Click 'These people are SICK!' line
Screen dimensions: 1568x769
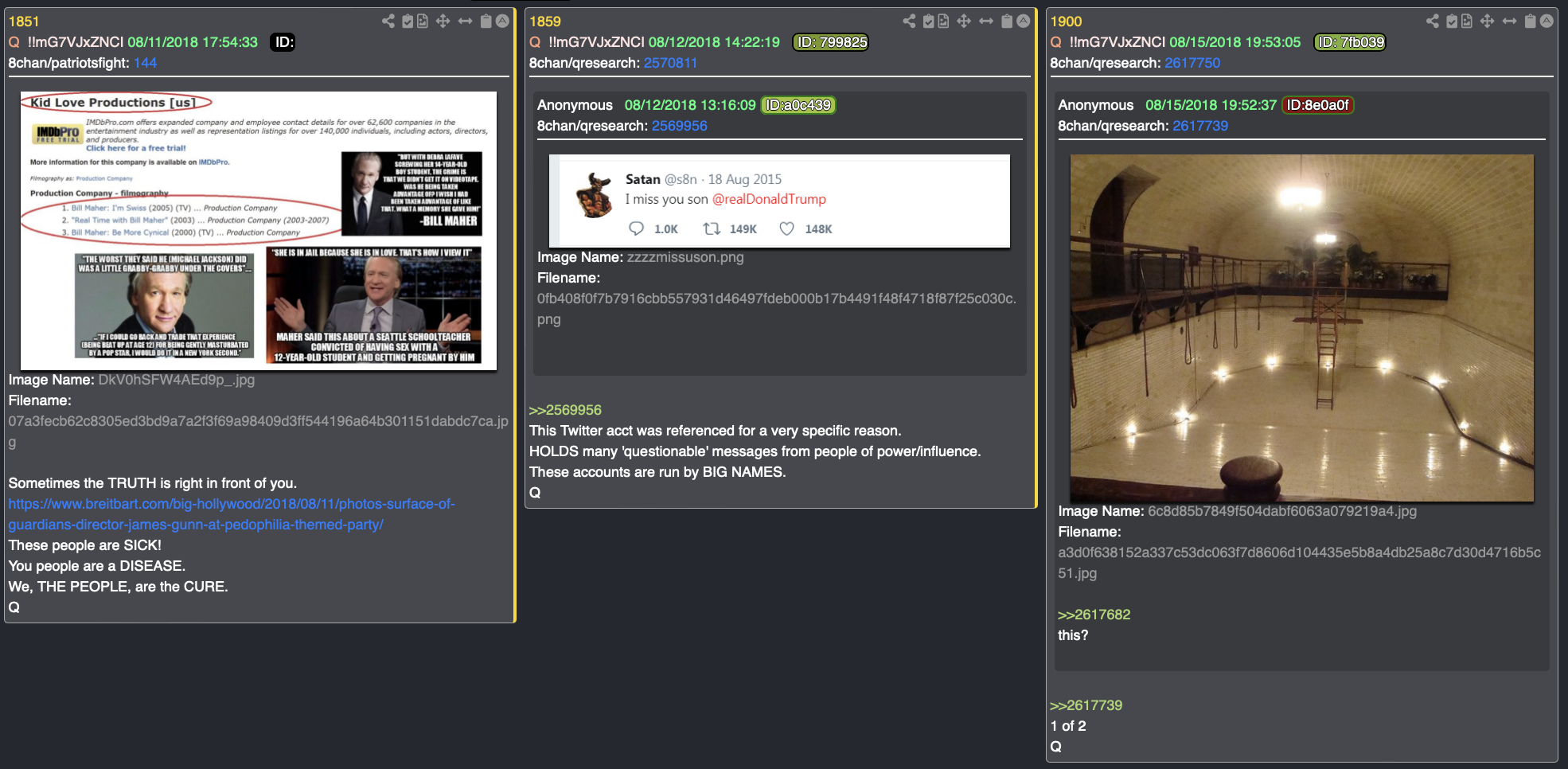point(85,545)
